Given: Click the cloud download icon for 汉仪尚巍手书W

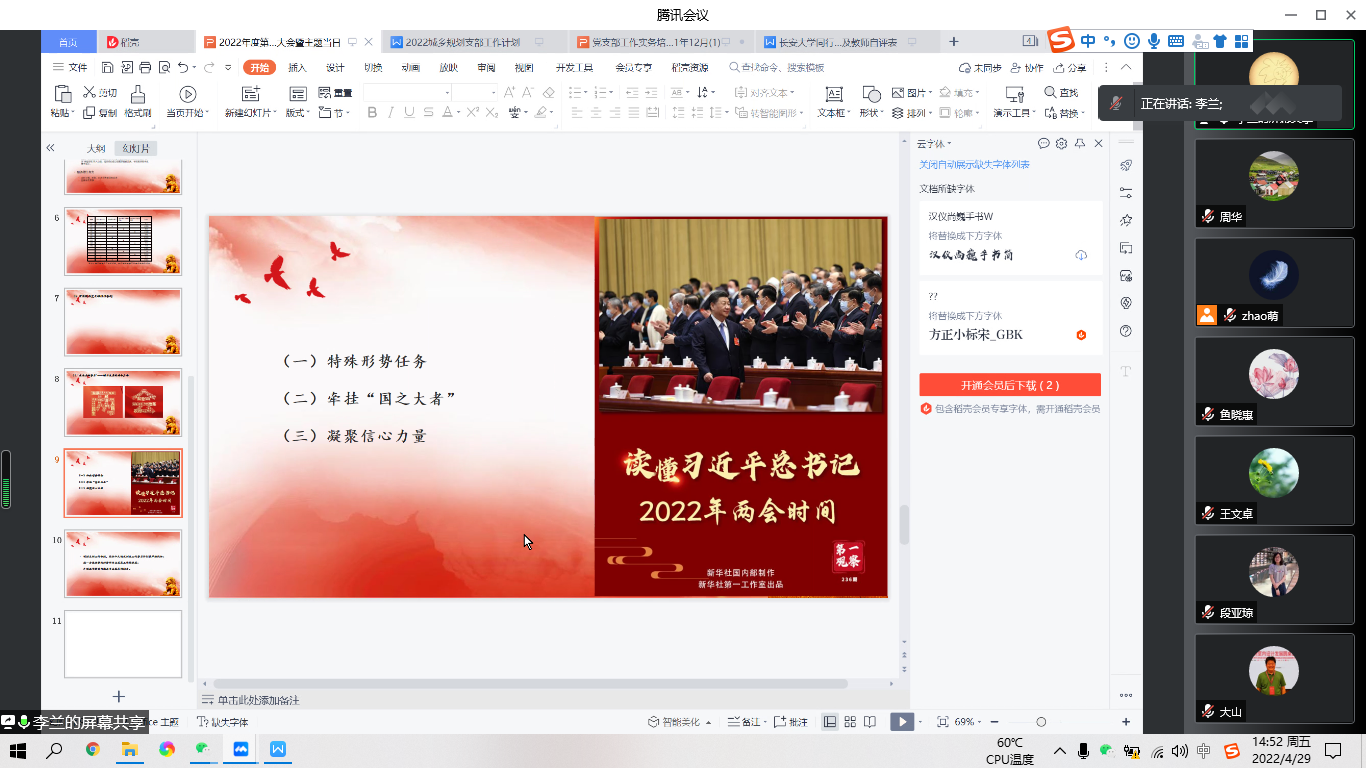Looking at the screenshot, I should 1081,255.
